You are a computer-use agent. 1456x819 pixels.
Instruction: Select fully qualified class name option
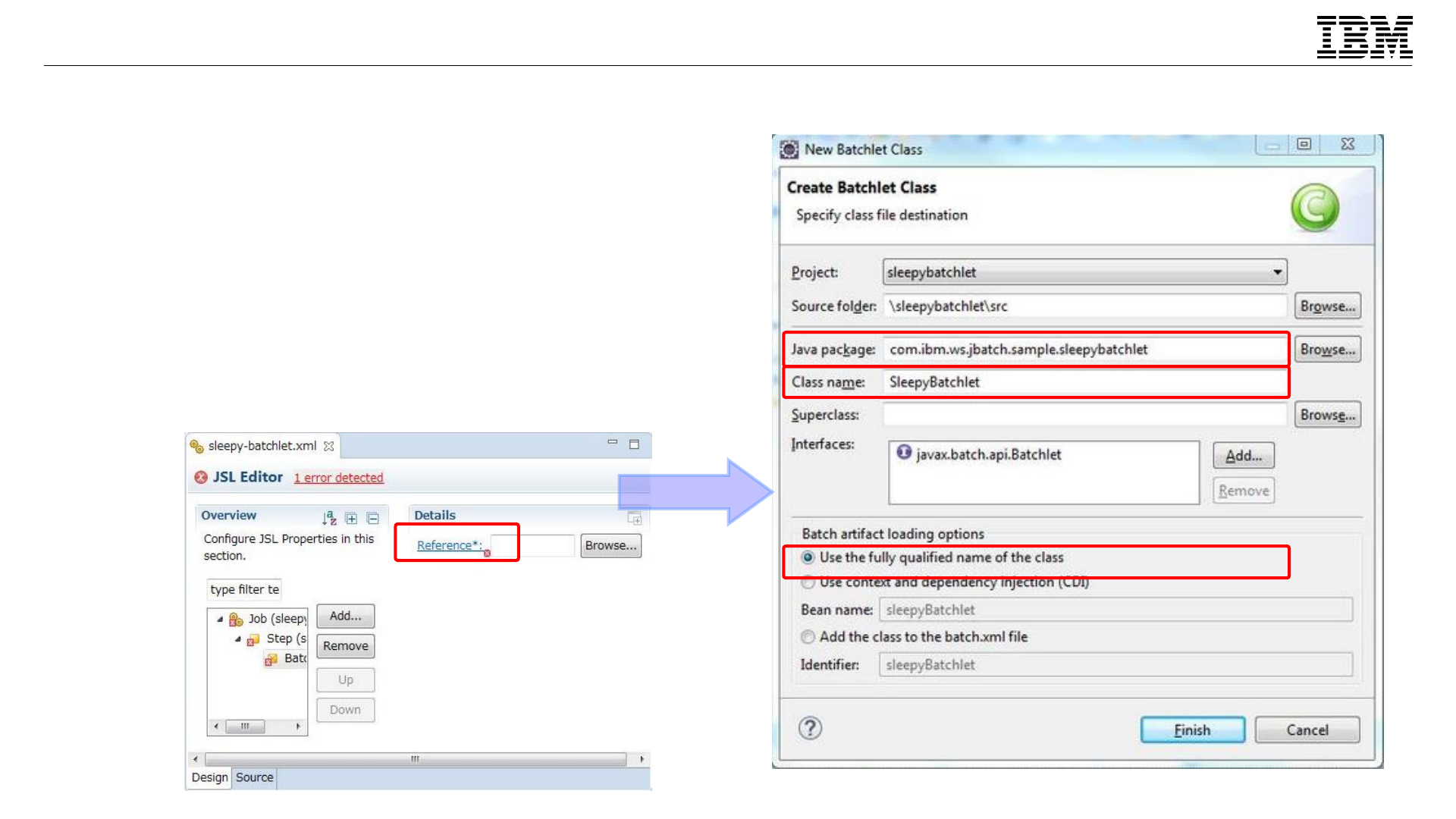click(808, 557)
